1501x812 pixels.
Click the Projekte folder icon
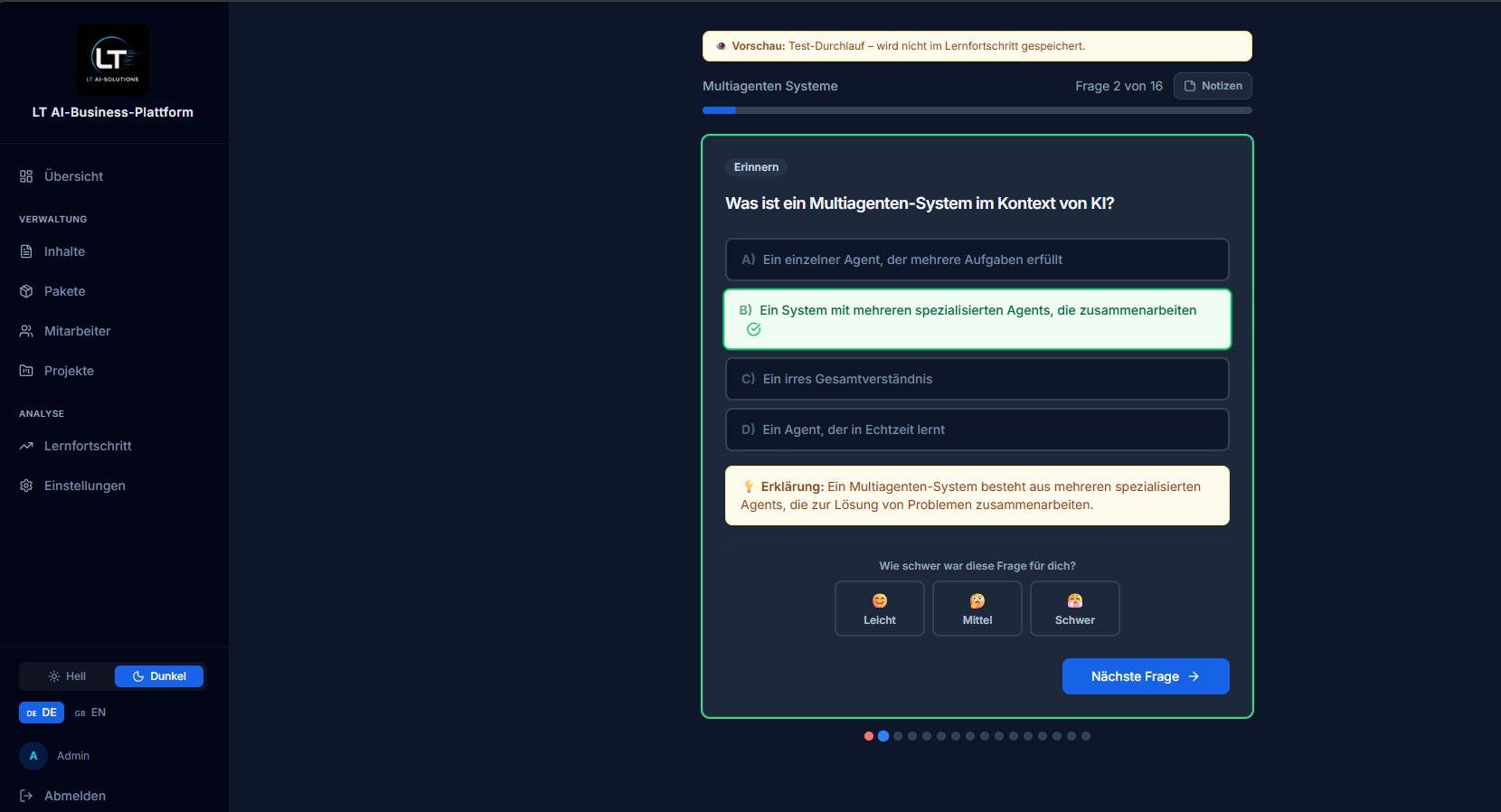pyautogui.click(x=26, y=371)
